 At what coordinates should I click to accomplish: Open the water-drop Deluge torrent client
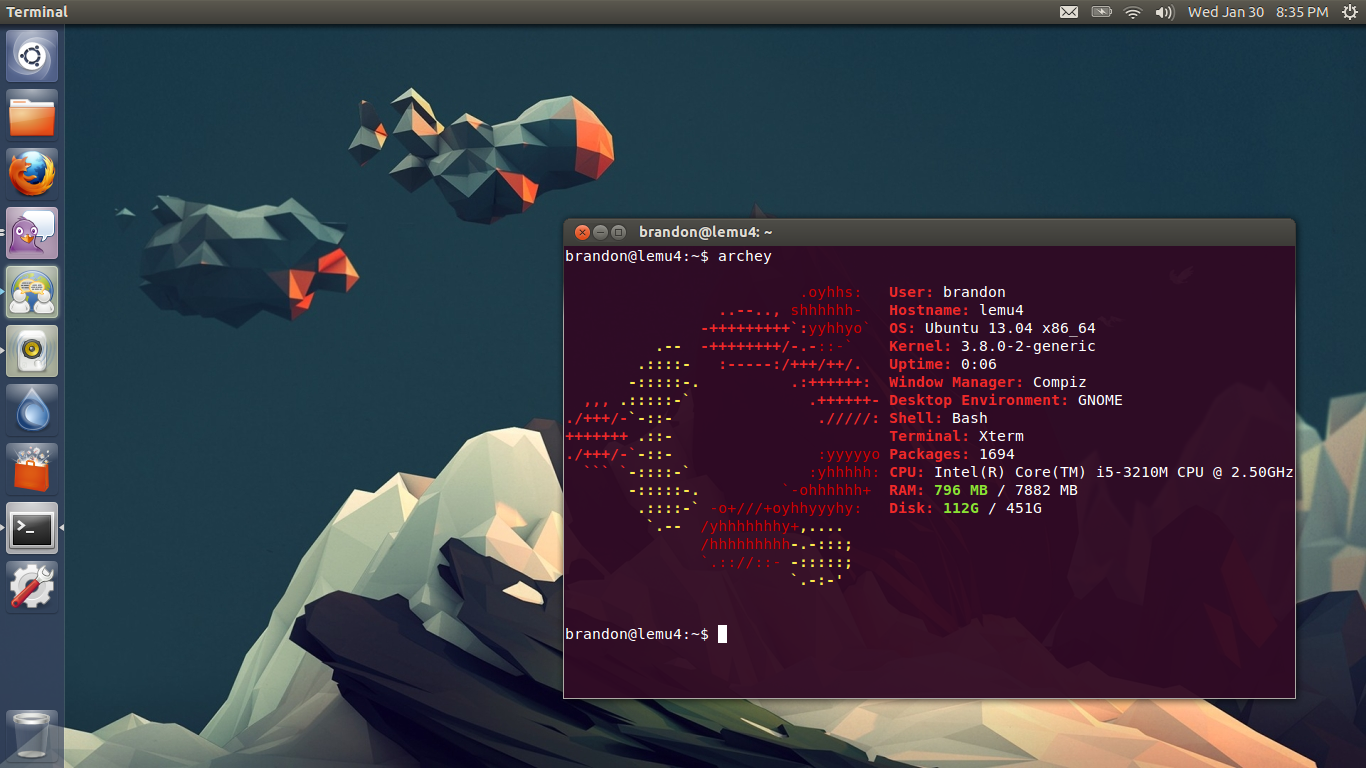click(x=31, y=409)
